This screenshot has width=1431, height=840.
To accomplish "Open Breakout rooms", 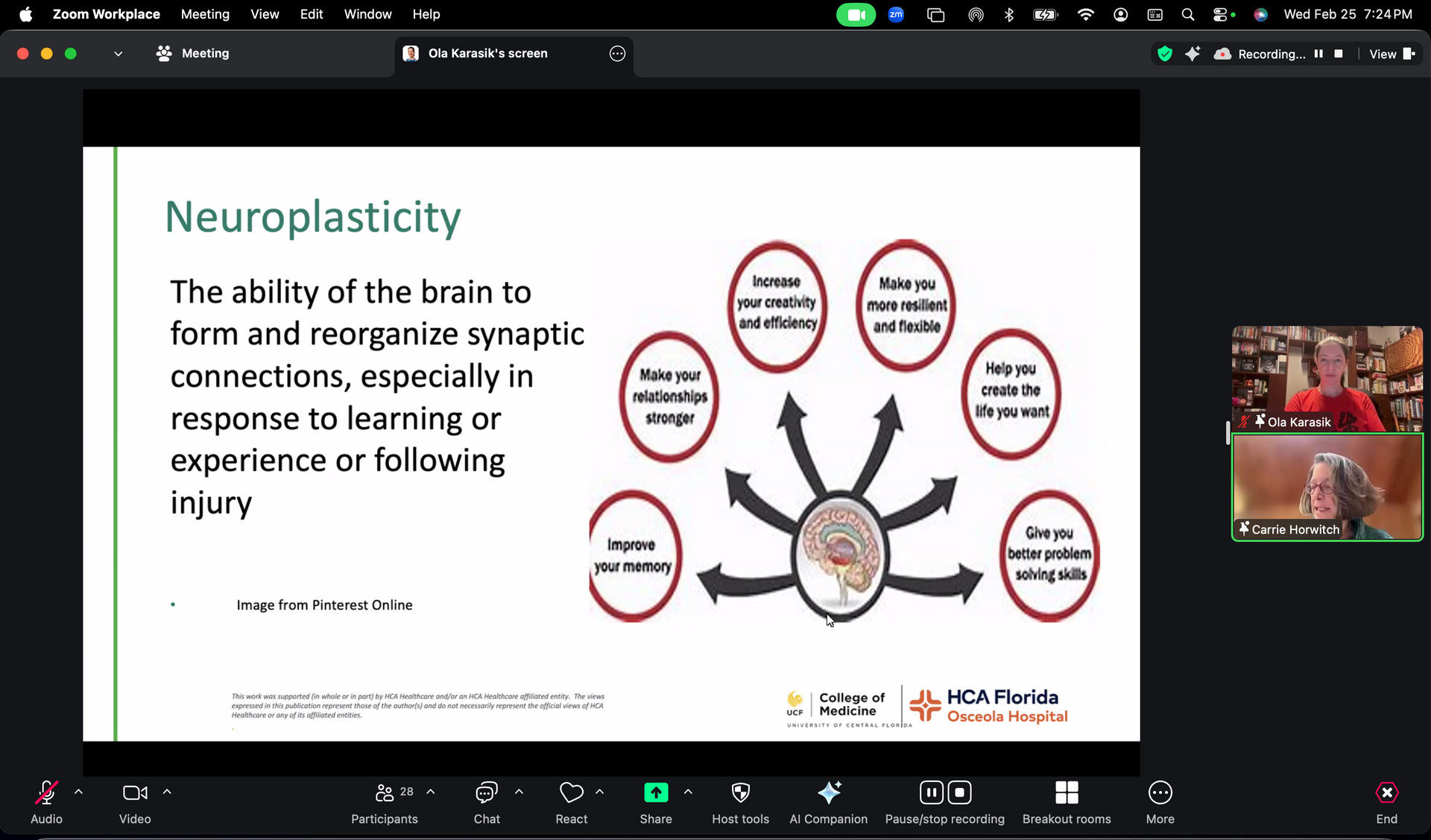I will (x=1066, y=802).
